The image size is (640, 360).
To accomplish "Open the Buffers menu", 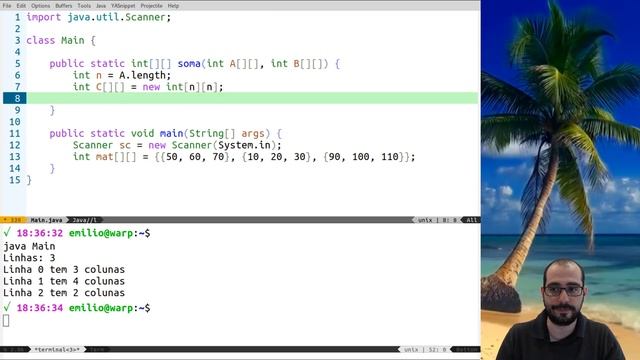I will coord(63,6).
